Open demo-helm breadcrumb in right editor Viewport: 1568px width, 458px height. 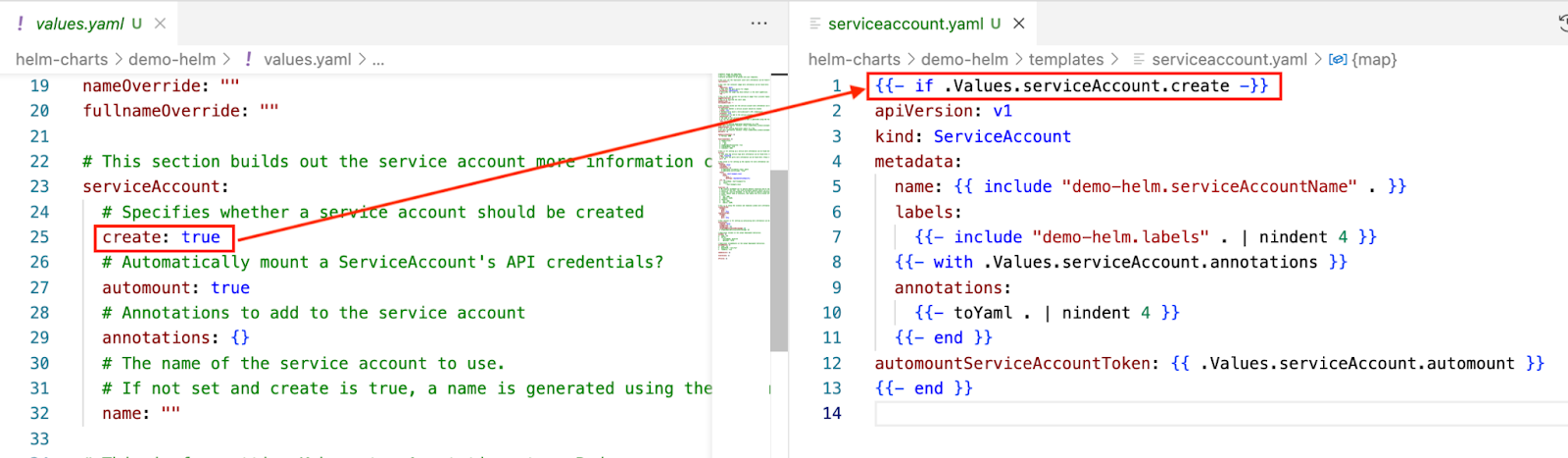pos(964,60)
